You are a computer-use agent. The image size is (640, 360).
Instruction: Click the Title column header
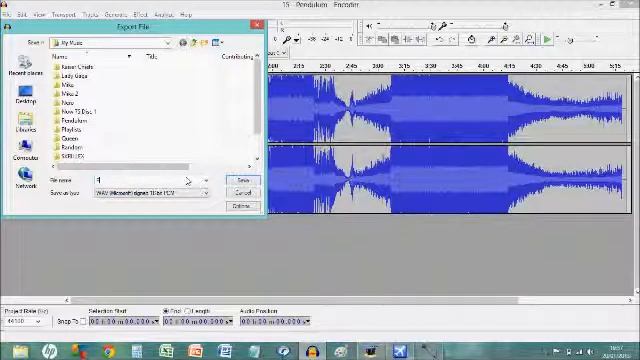(151, 56)
